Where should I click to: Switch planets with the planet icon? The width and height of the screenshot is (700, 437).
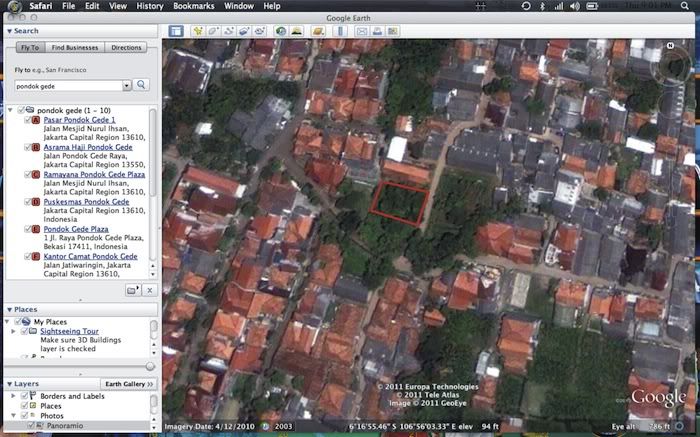pyautogui.click(x=318, y=31)
